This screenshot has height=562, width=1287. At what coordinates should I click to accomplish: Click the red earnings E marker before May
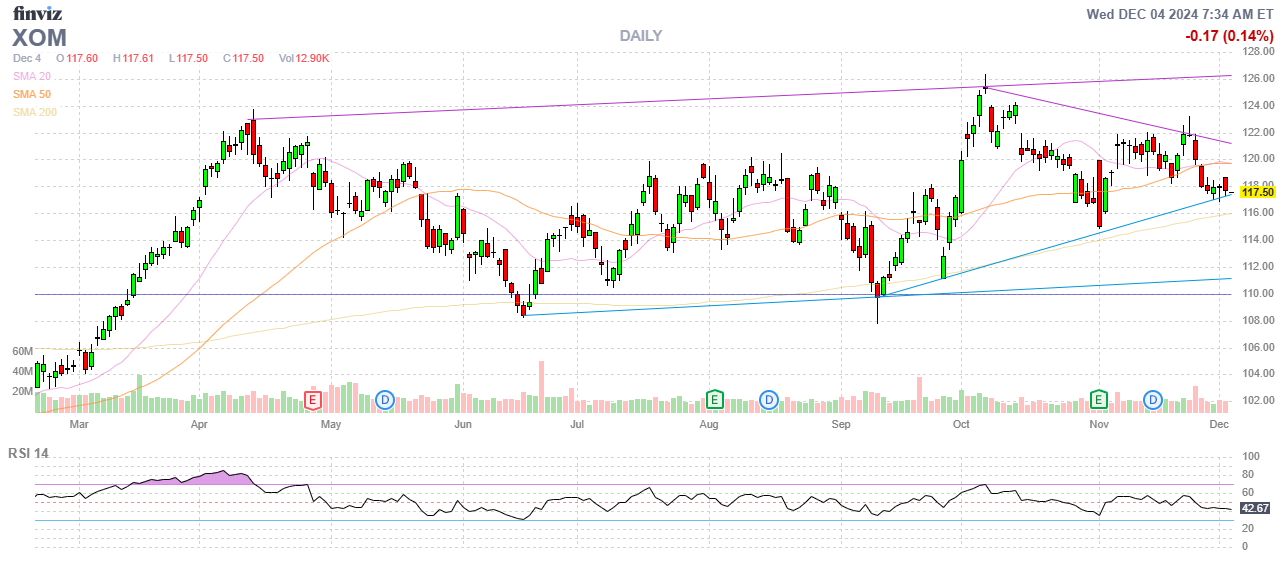[312, 400]
